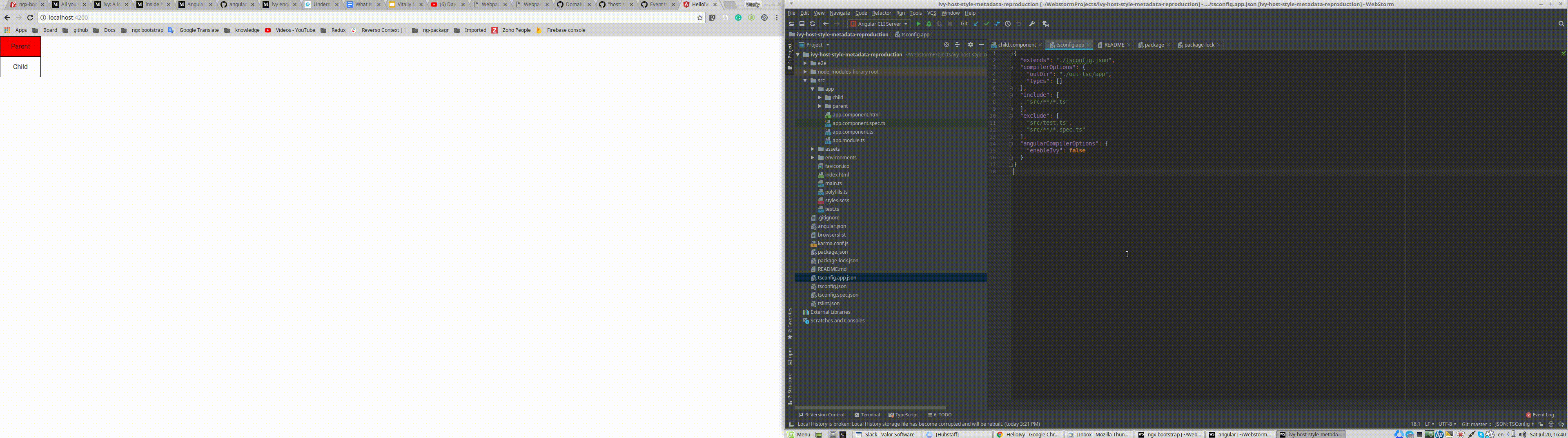Select the TODO tool window button
The height and width of the screenshot is (438, 1568).
click(941, 414)
